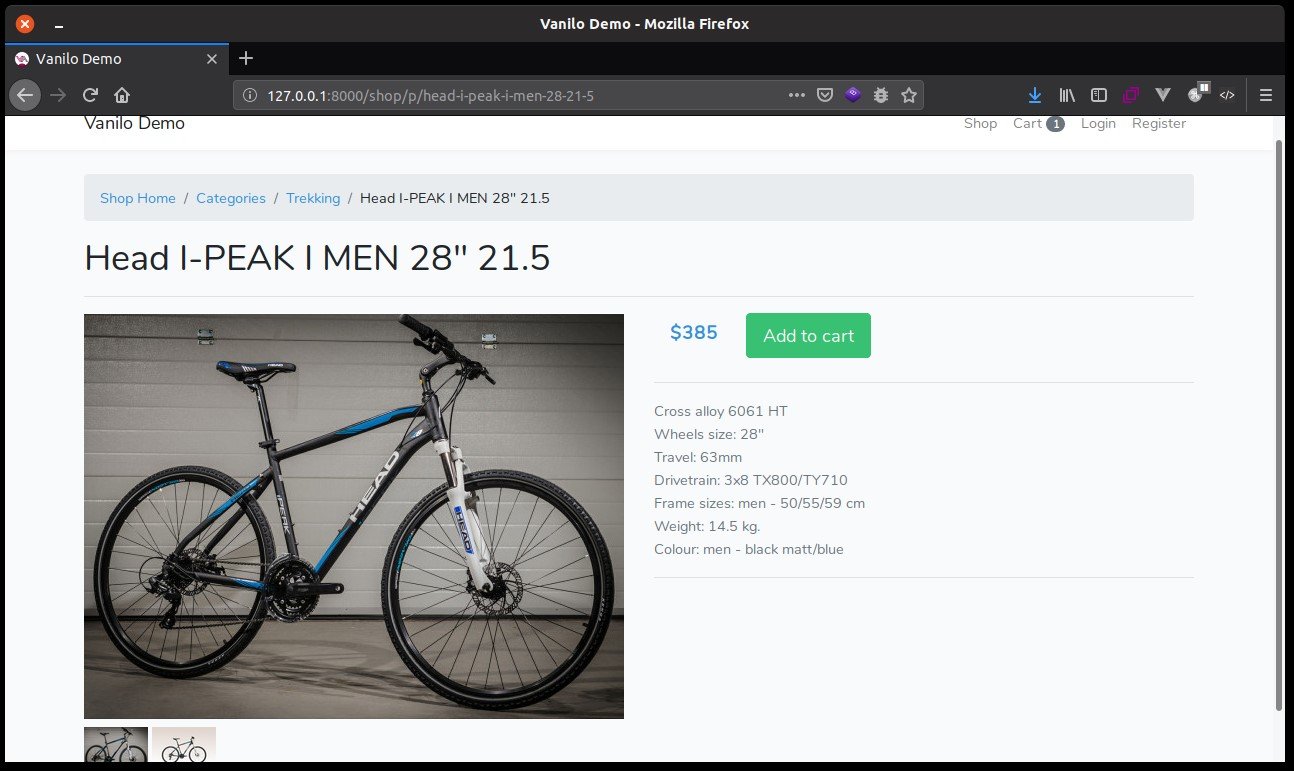Open the Cart with one item
1294x771 pixels.
tap(1039, 123)
